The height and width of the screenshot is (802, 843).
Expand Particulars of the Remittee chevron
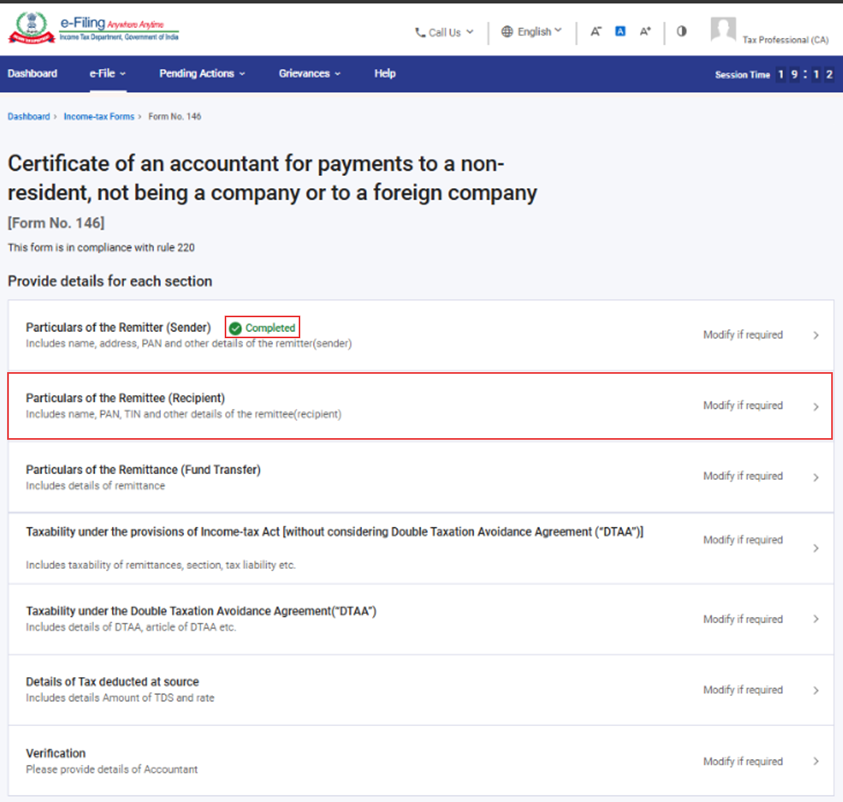pos(816,407)
